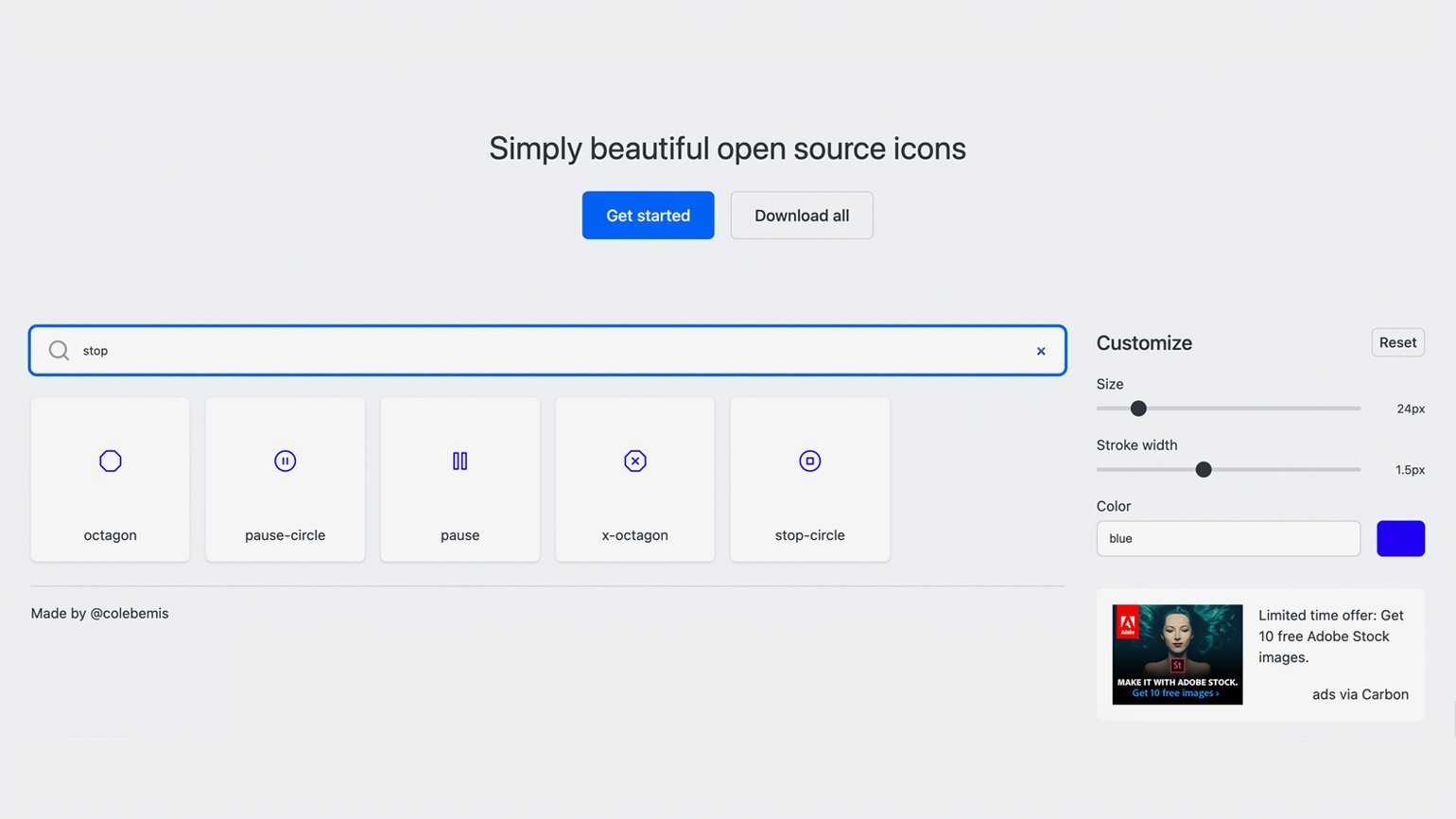Screen dimensions: 1456x819
Task: Click the magnifying glass search icon
Action: 59,351
